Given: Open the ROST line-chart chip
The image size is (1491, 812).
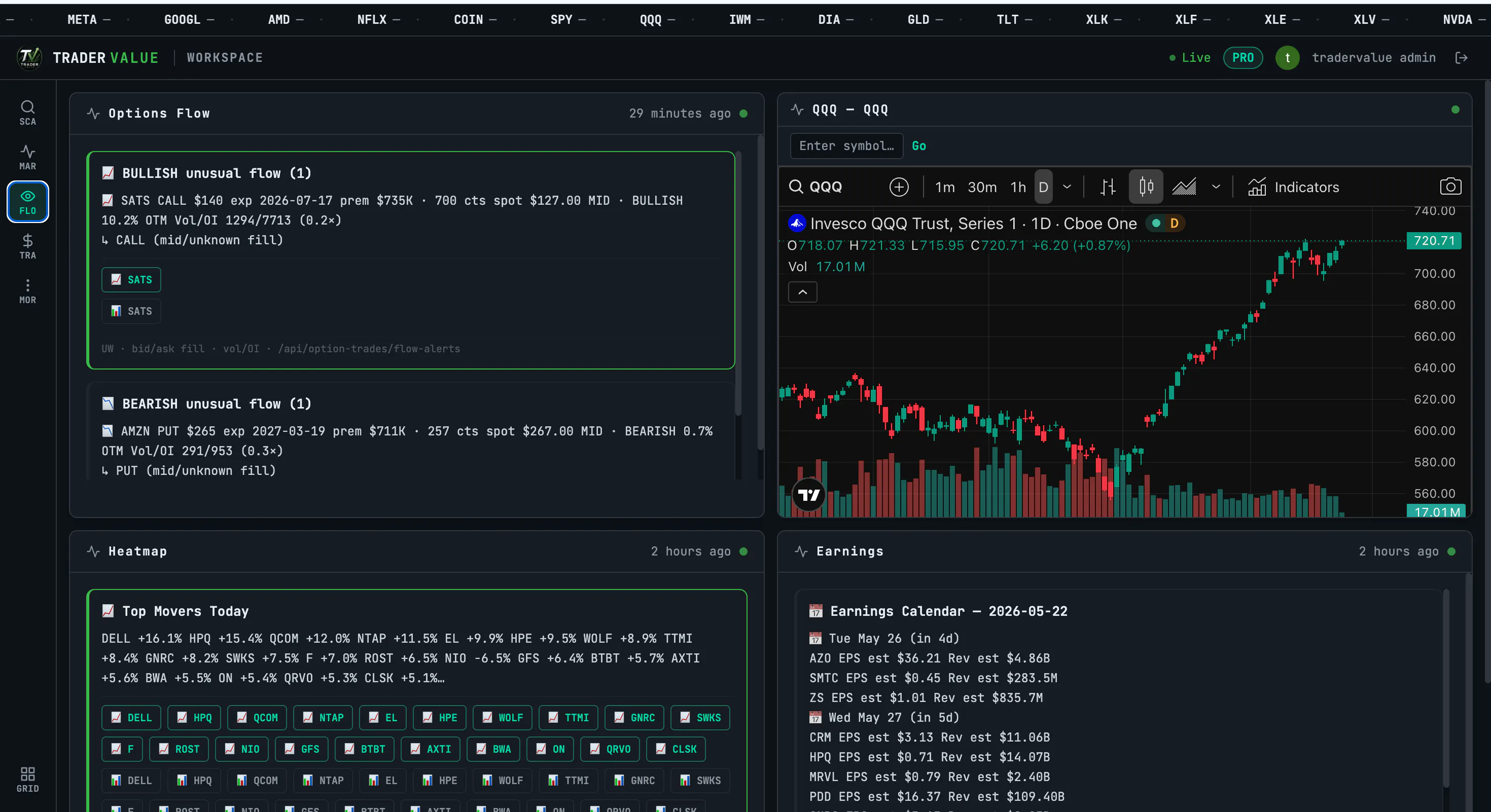Looking at the screenshot, I should [179, 749].
